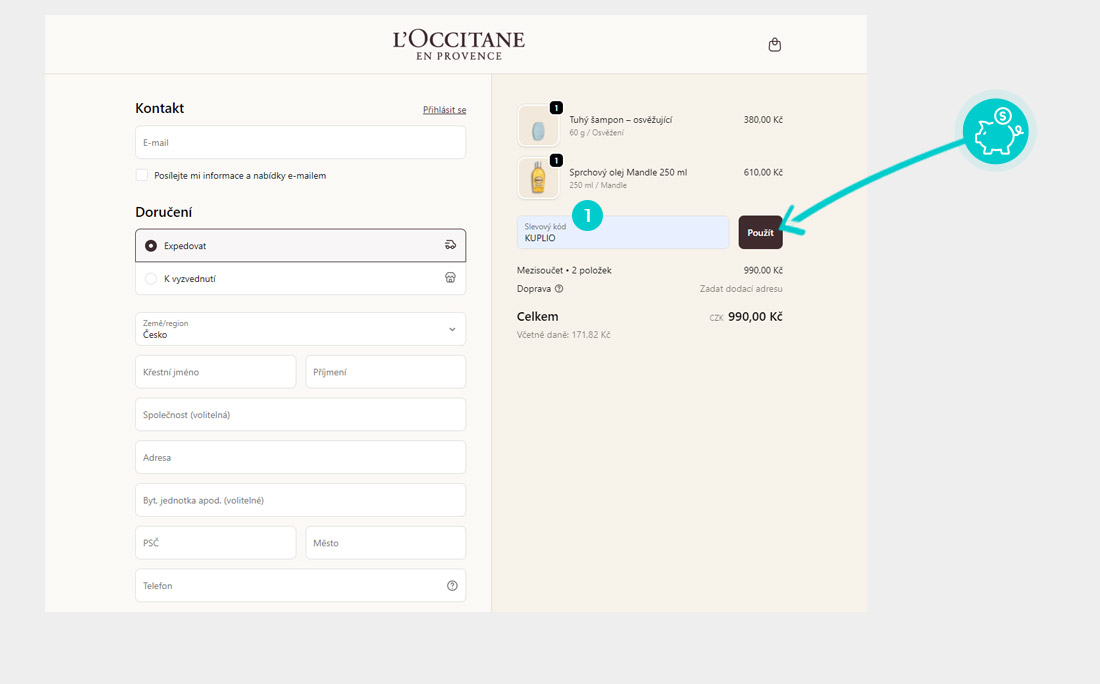This screenshot has height=684, width=1100.
Task: Click the solid shampoo product thumbnail
Action: click(x=538, y=126)
